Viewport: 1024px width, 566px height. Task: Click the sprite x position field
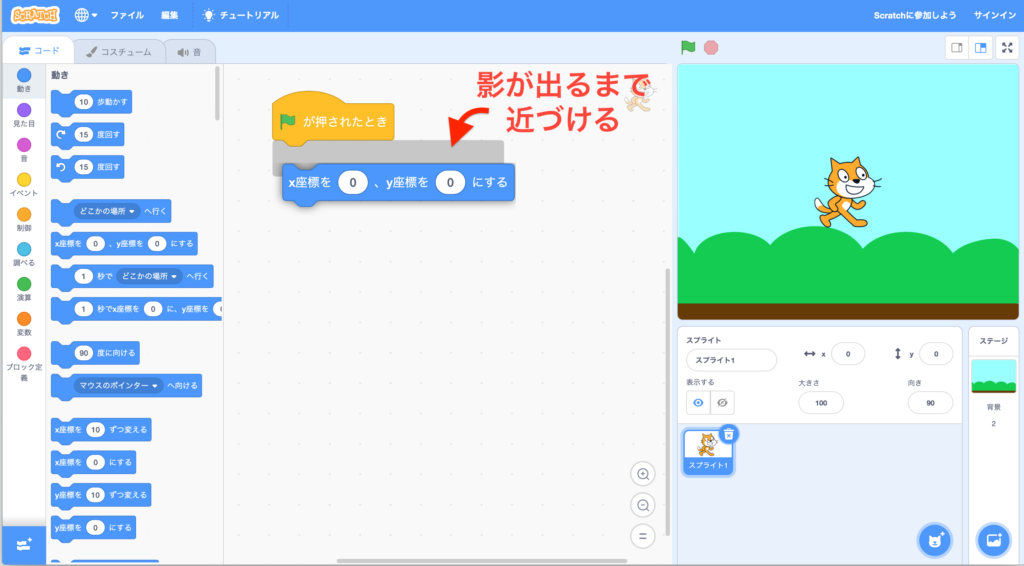(848, 354)
